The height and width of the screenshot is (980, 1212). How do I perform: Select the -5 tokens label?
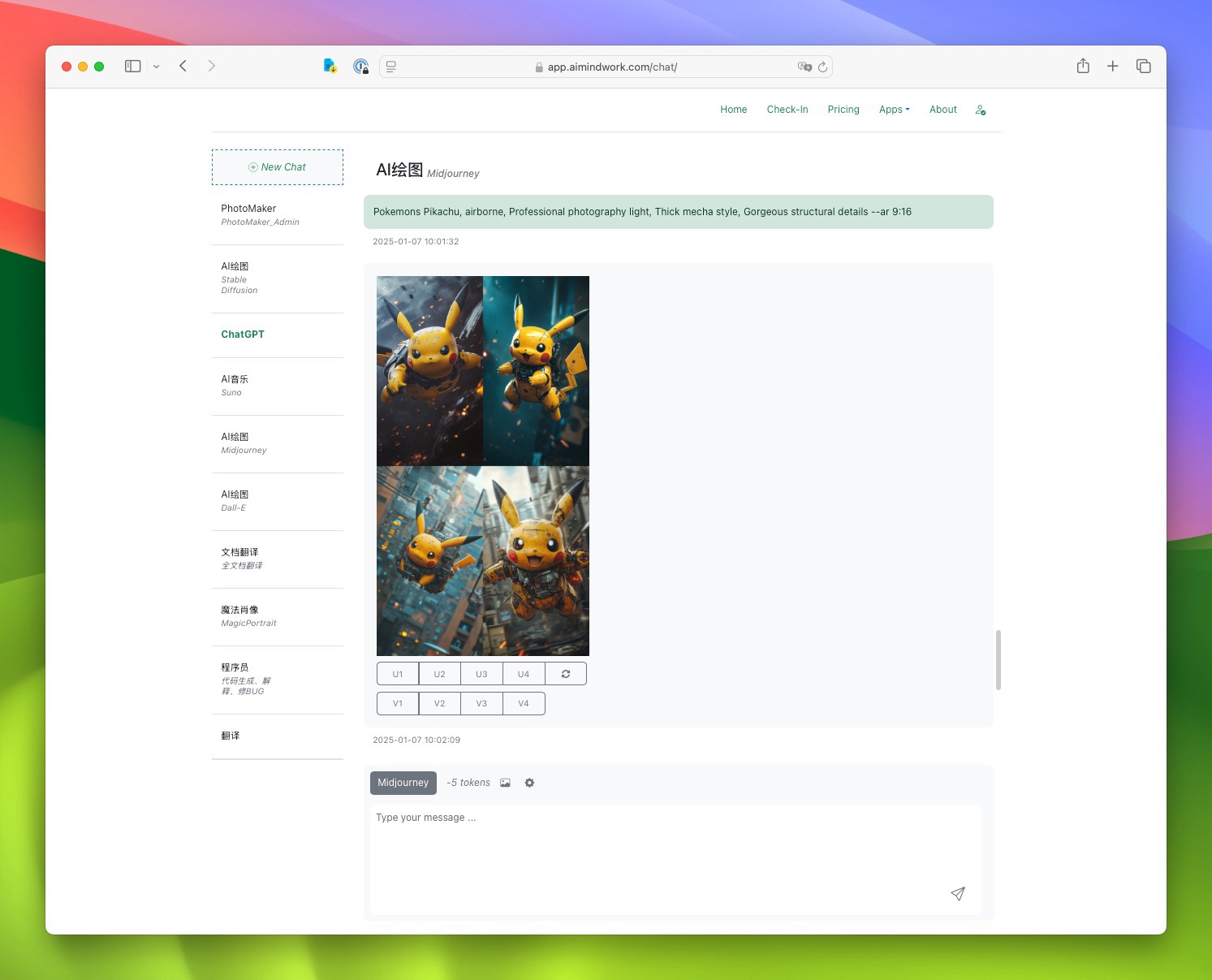(468, 783)
